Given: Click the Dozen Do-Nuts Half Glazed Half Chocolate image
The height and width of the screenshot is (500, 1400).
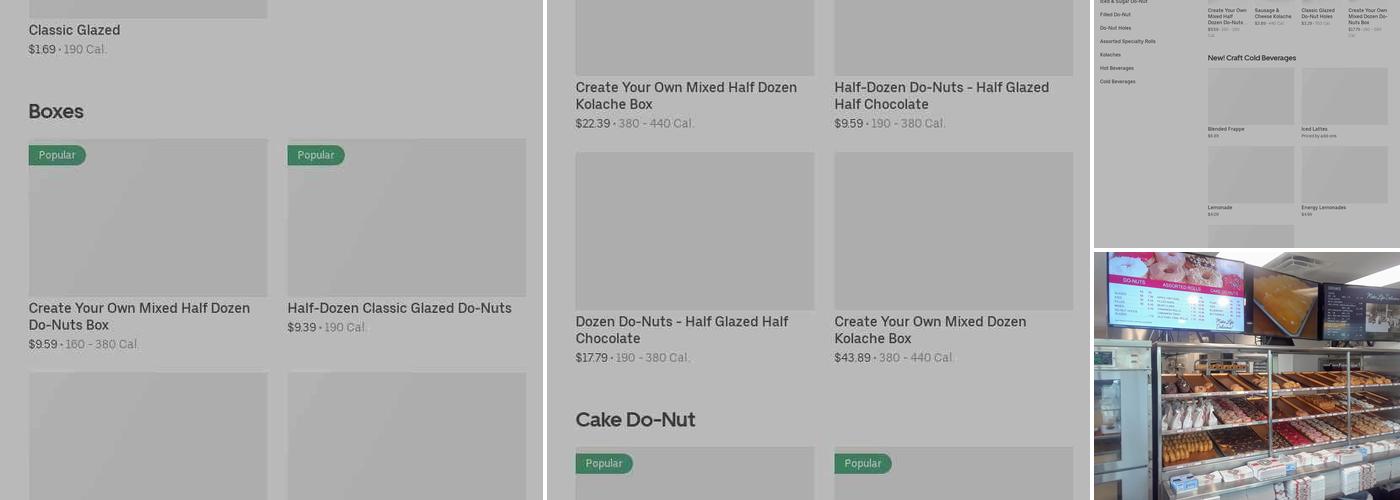Looking at the screenshot, I should click(x=694, y=231).
